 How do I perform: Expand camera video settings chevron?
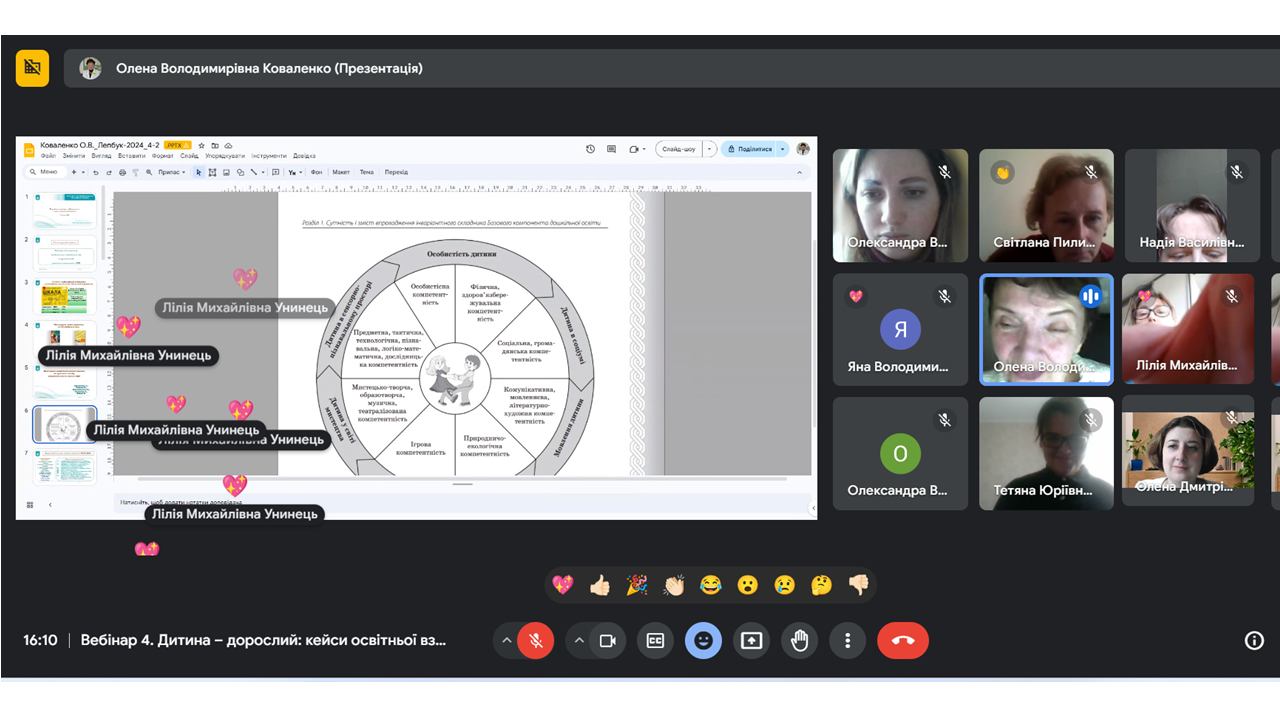click(578, 641)
